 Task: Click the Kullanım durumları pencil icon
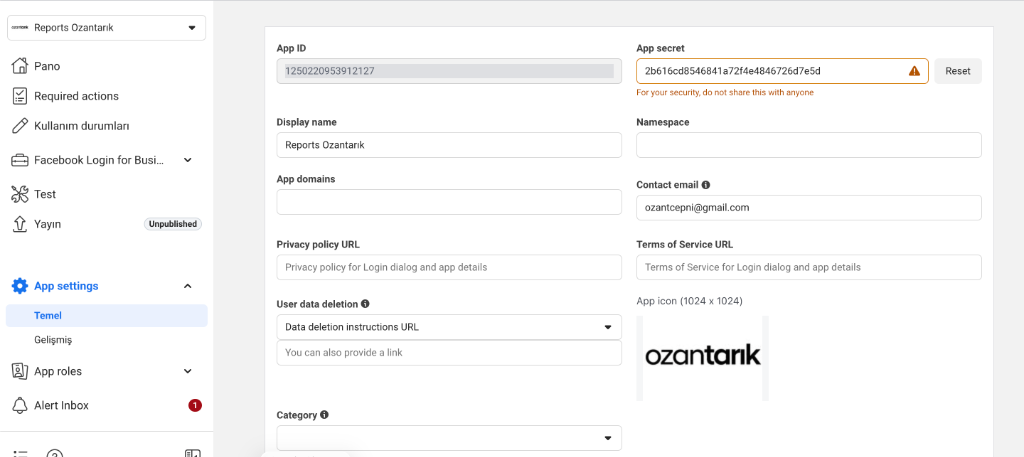click(18, 126)
